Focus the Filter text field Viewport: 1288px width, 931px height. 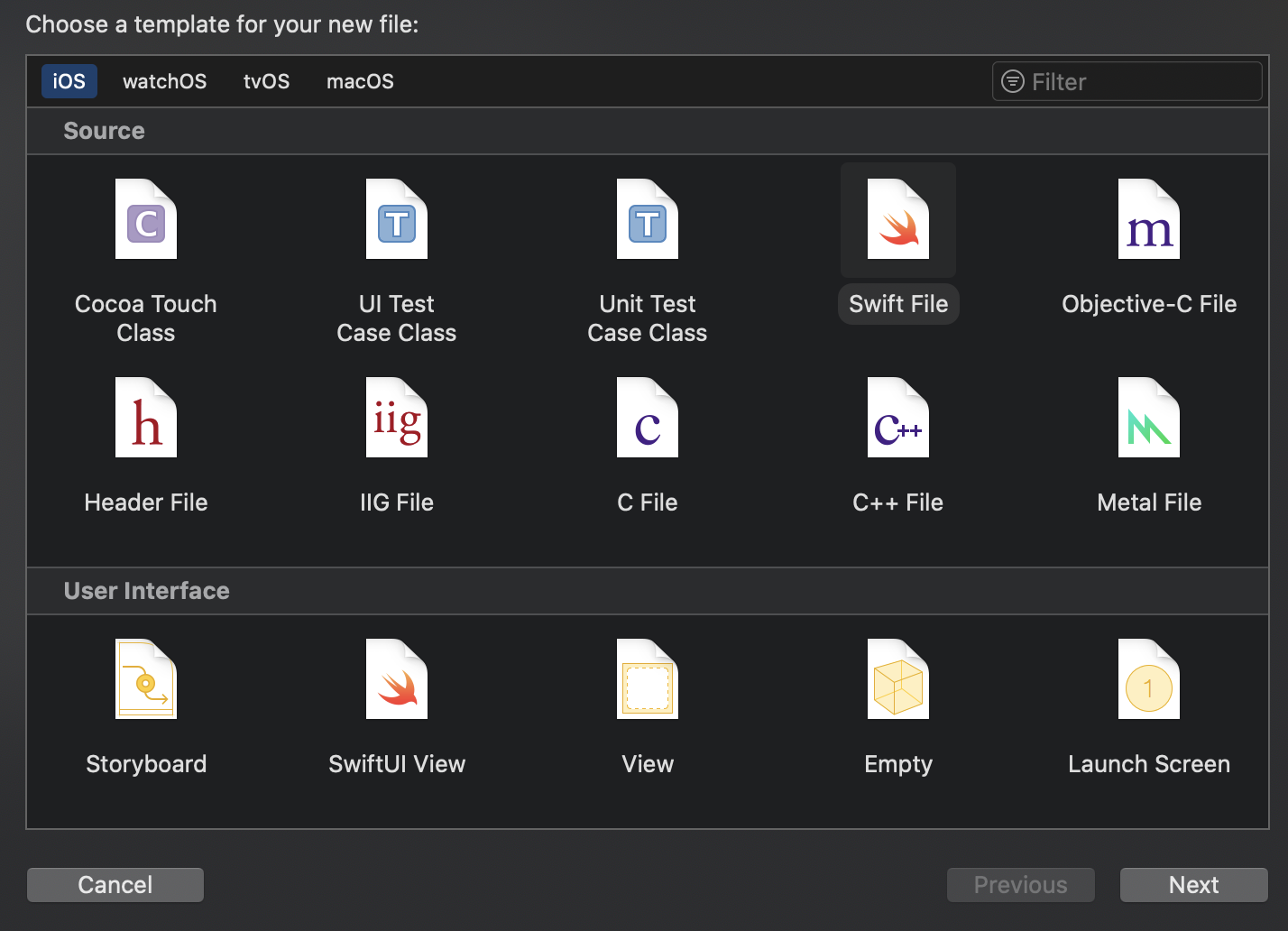1127,81
